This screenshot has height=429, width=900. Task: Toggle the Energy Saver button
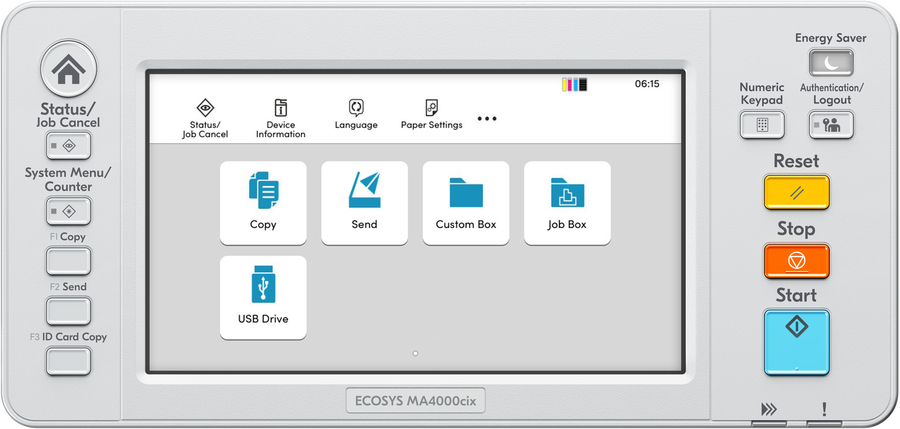(831, 63)
